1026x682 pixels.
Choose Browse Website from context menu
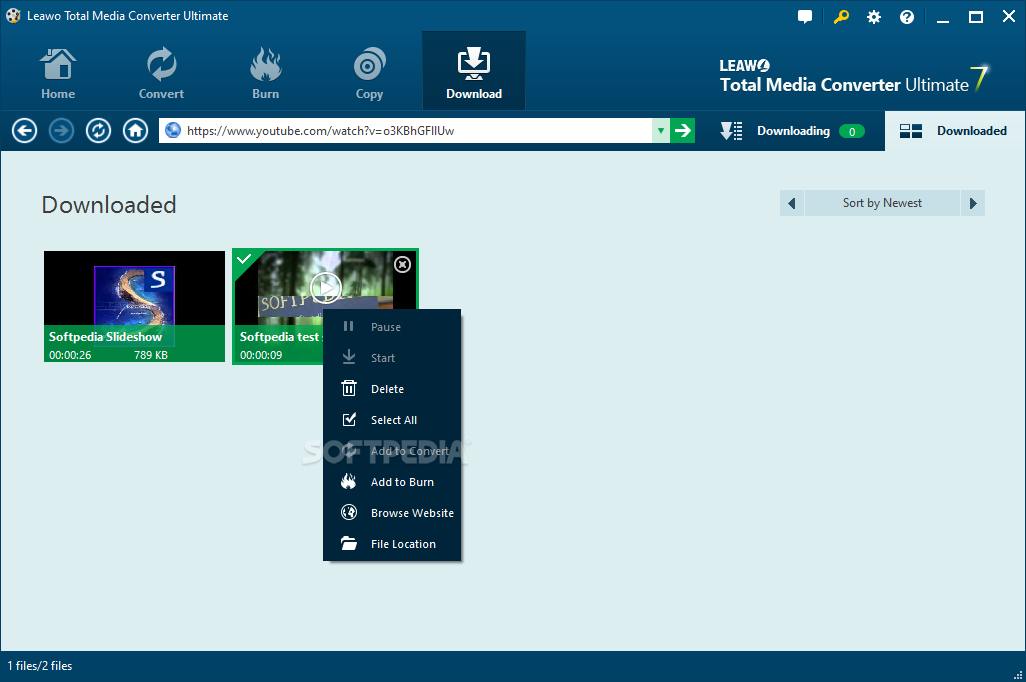(392, 513)
